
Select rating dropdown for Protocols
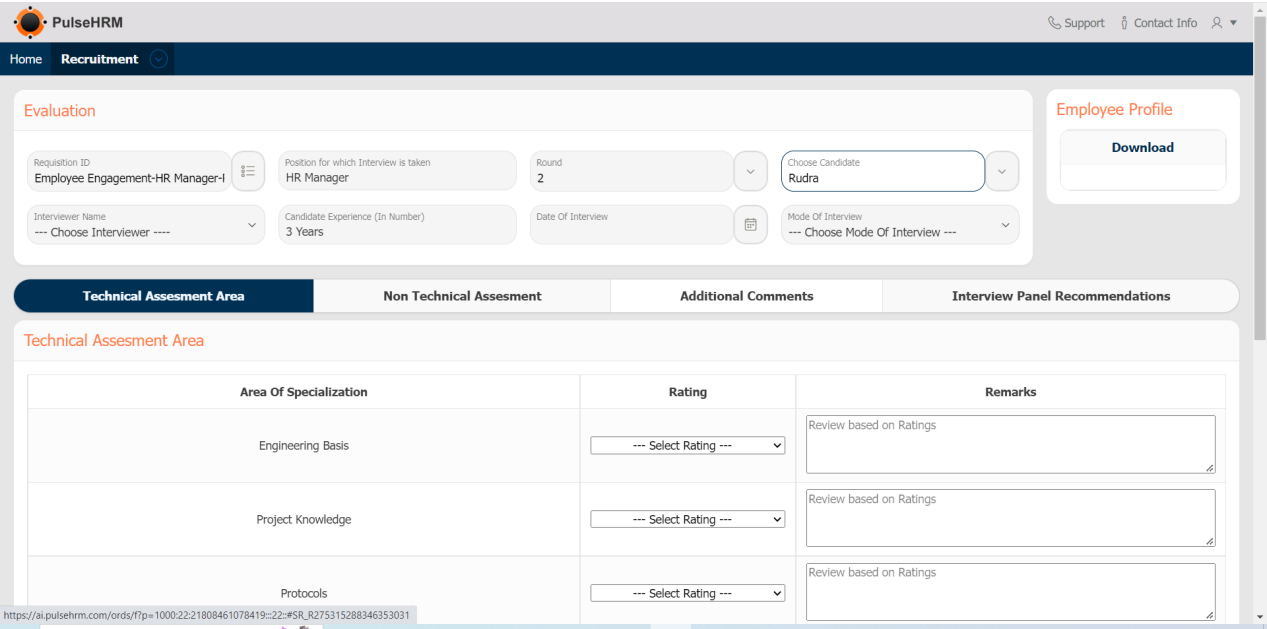[x=688, y=594]
